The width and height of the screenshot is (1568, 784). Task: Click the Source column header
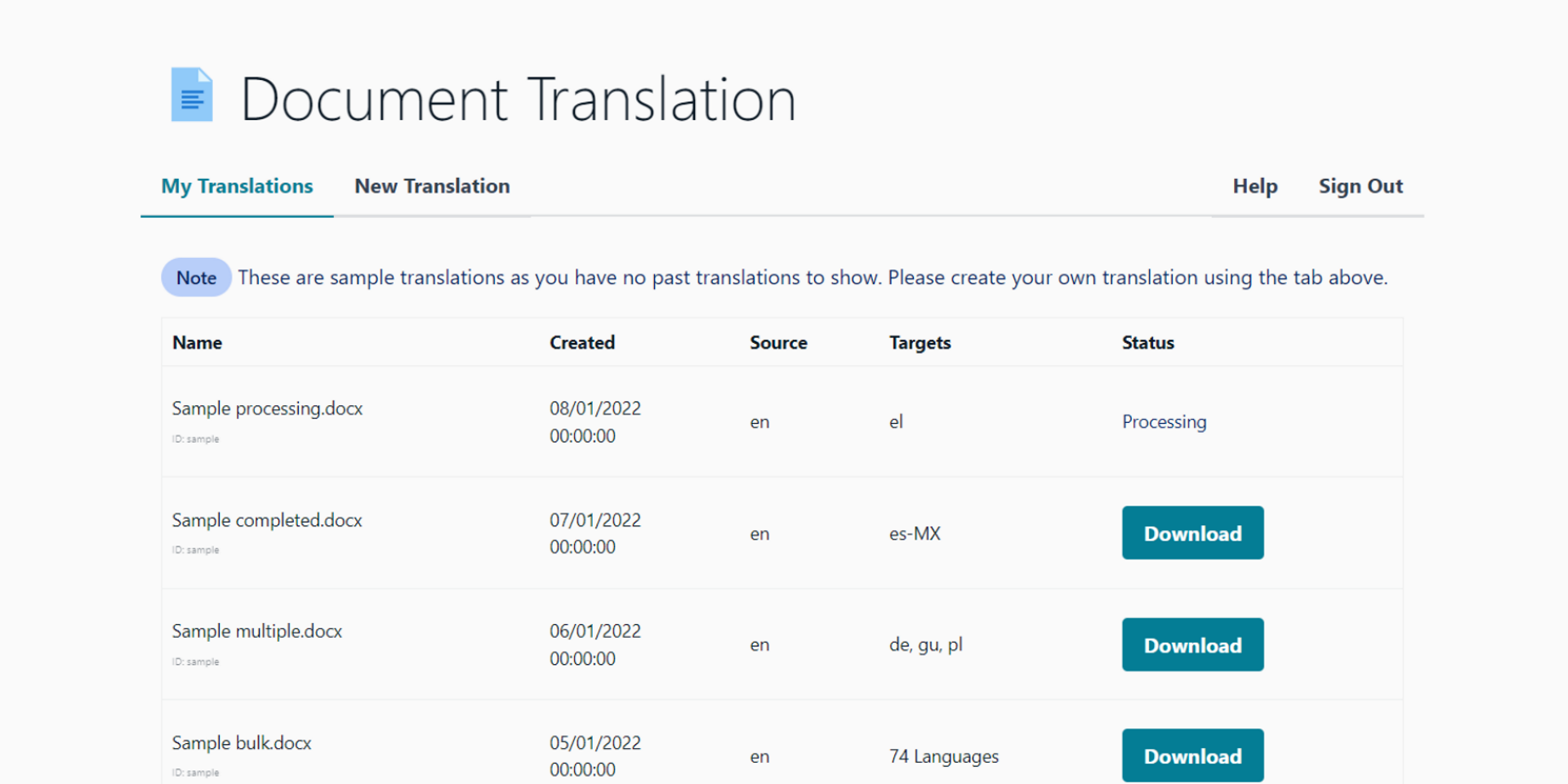778,343
